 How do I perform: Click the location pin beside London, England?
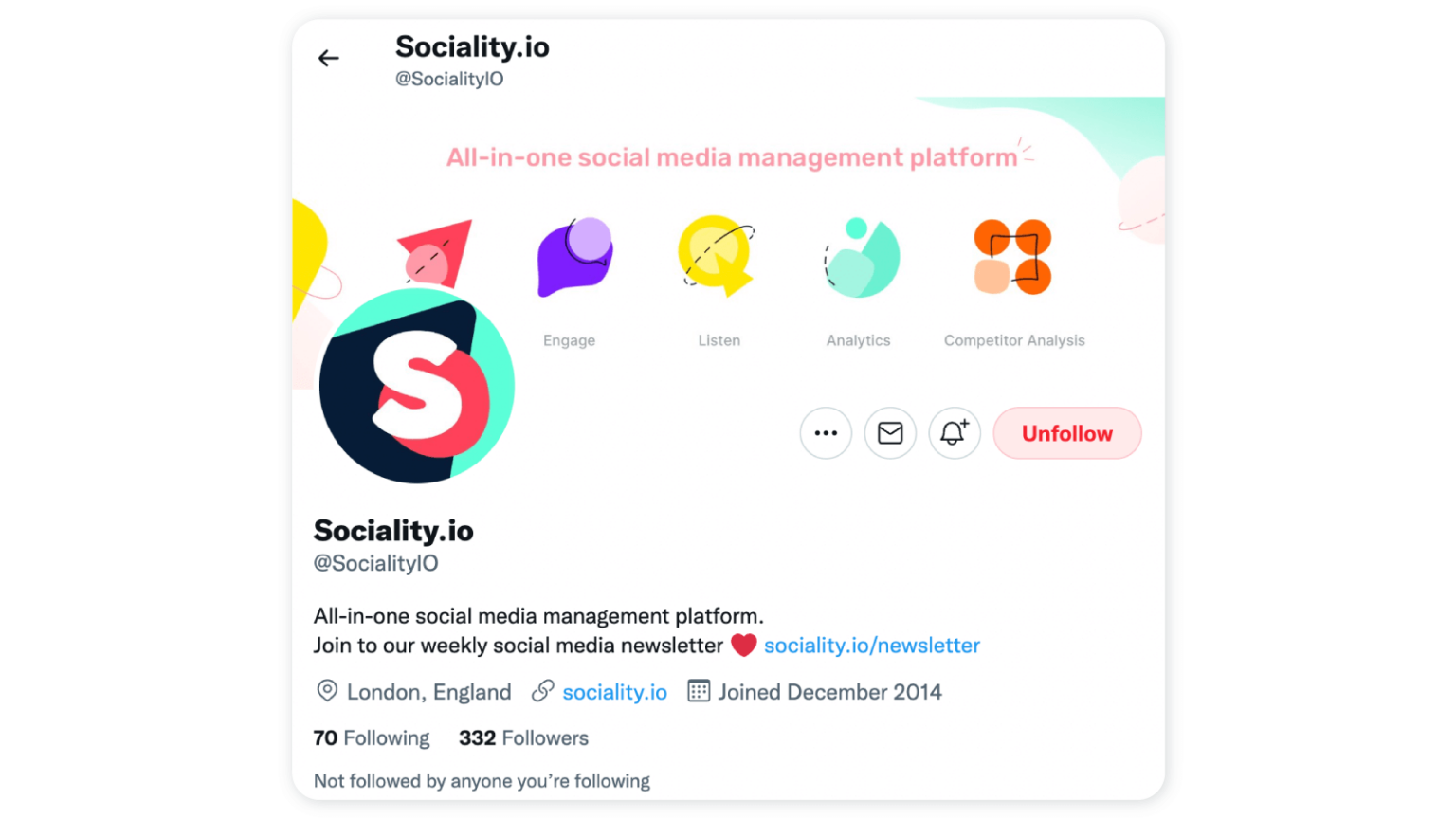tap(326, 691)
